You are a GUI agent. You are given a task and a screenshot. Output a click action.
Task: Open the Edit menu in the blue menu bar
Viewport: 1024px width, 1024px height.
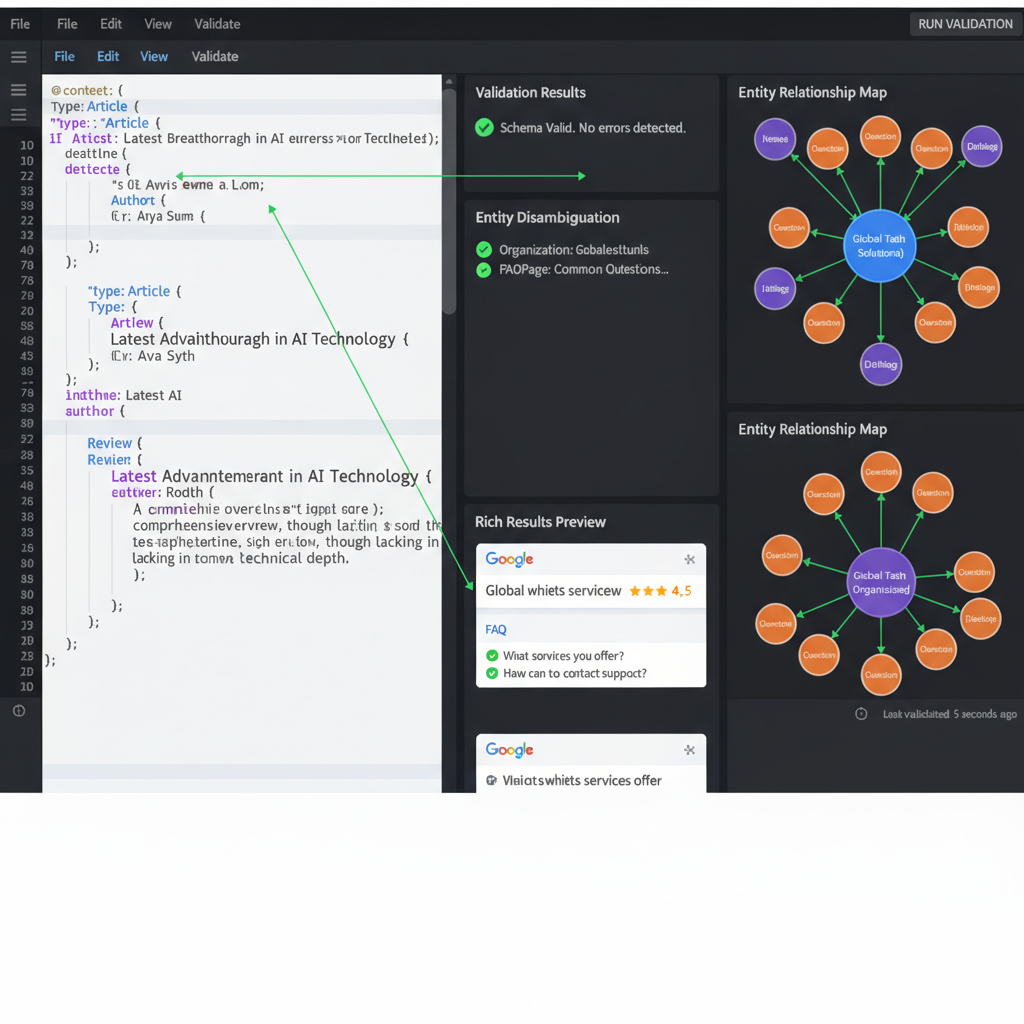(x=107, y=56)
